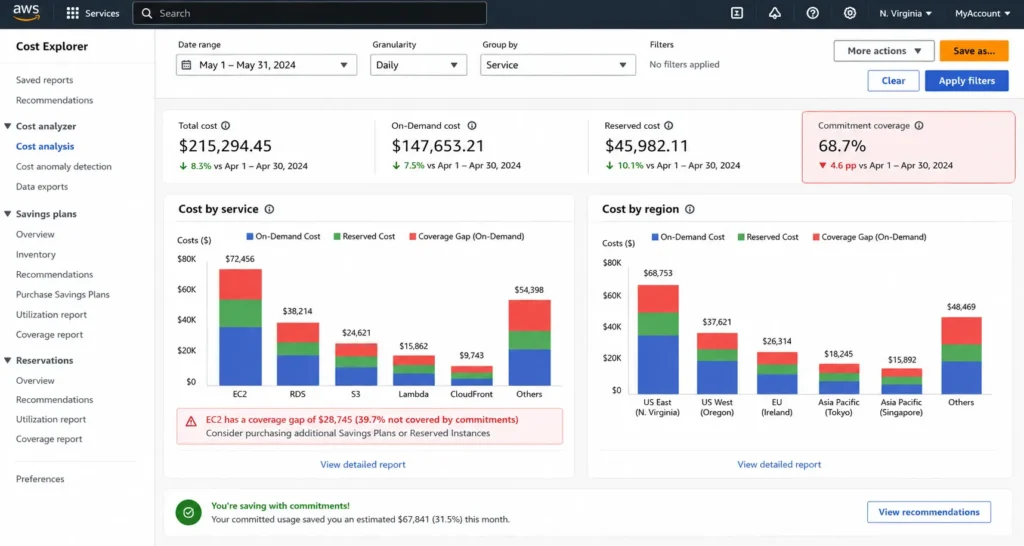
Task: Open Reservations Coverage report
Action: [49, 439]
